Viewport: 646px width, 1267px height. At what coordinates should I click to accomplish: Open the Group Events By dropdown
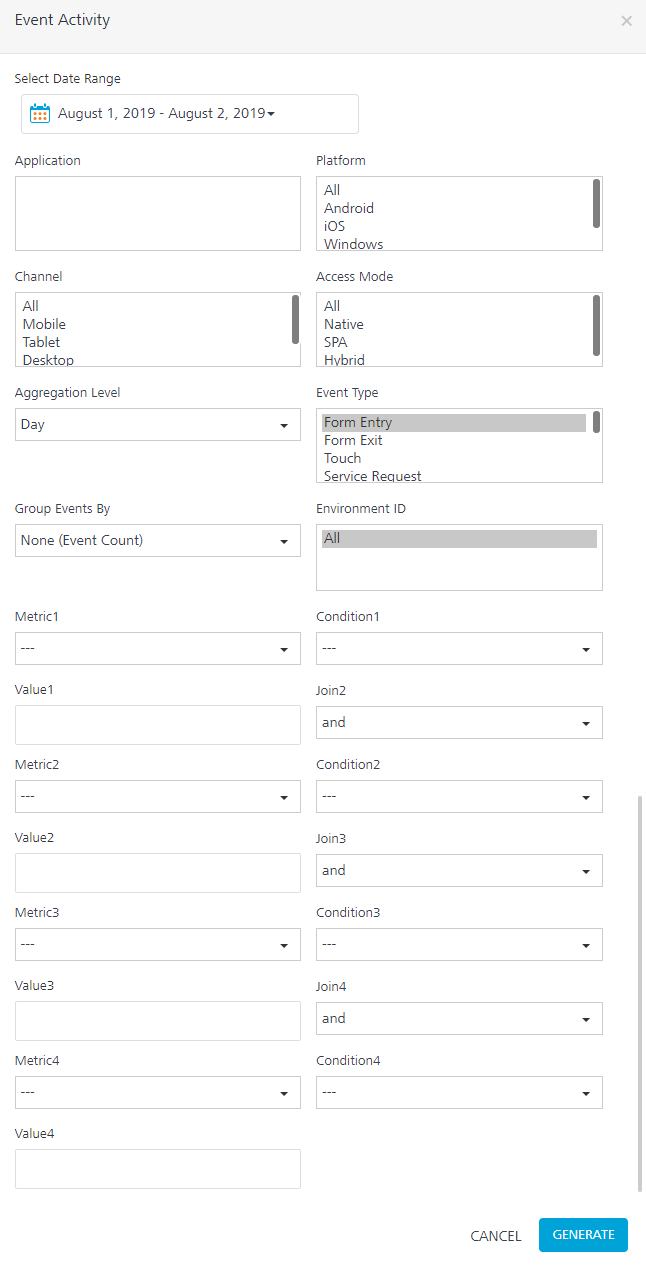tap(158, 540)
